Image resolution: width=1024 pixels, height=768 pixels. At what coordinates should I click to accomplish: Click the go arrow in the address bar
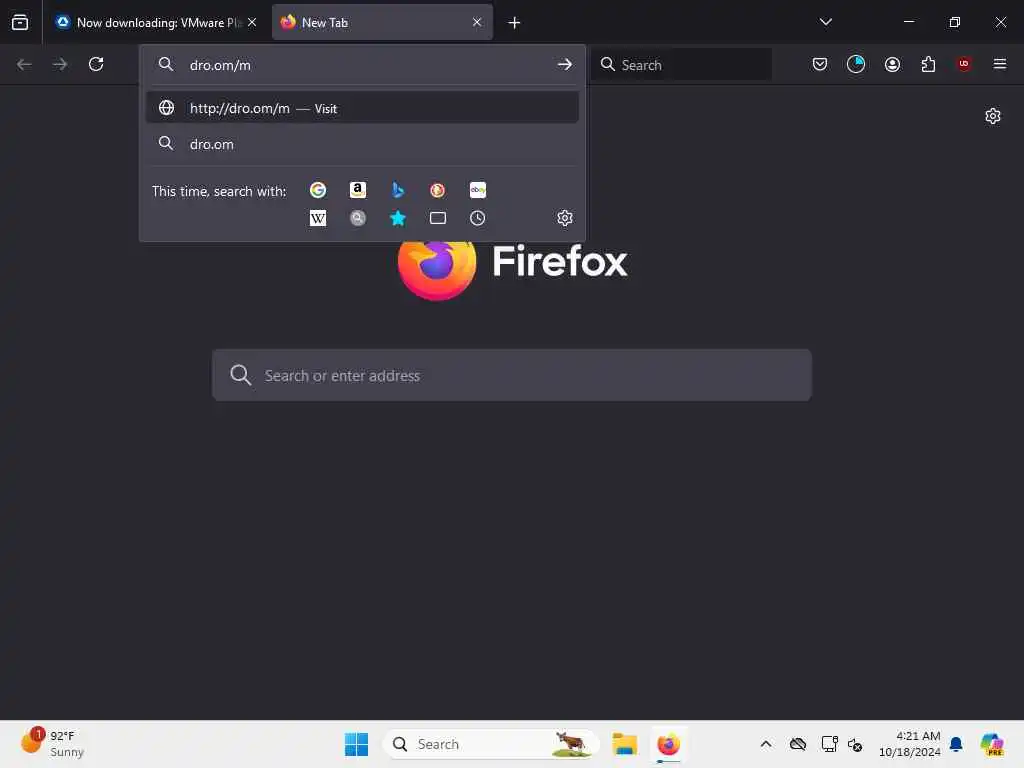click(564, 65)
